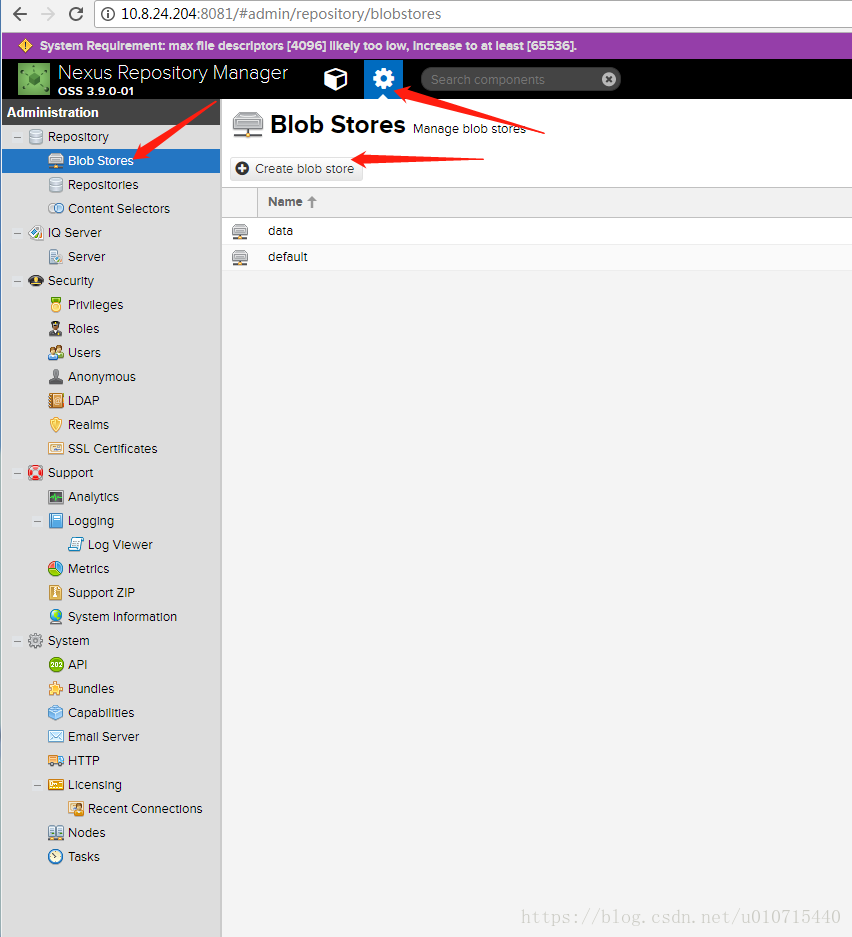
Task: Click the IQ Server icon
Action: pos(36,232)
